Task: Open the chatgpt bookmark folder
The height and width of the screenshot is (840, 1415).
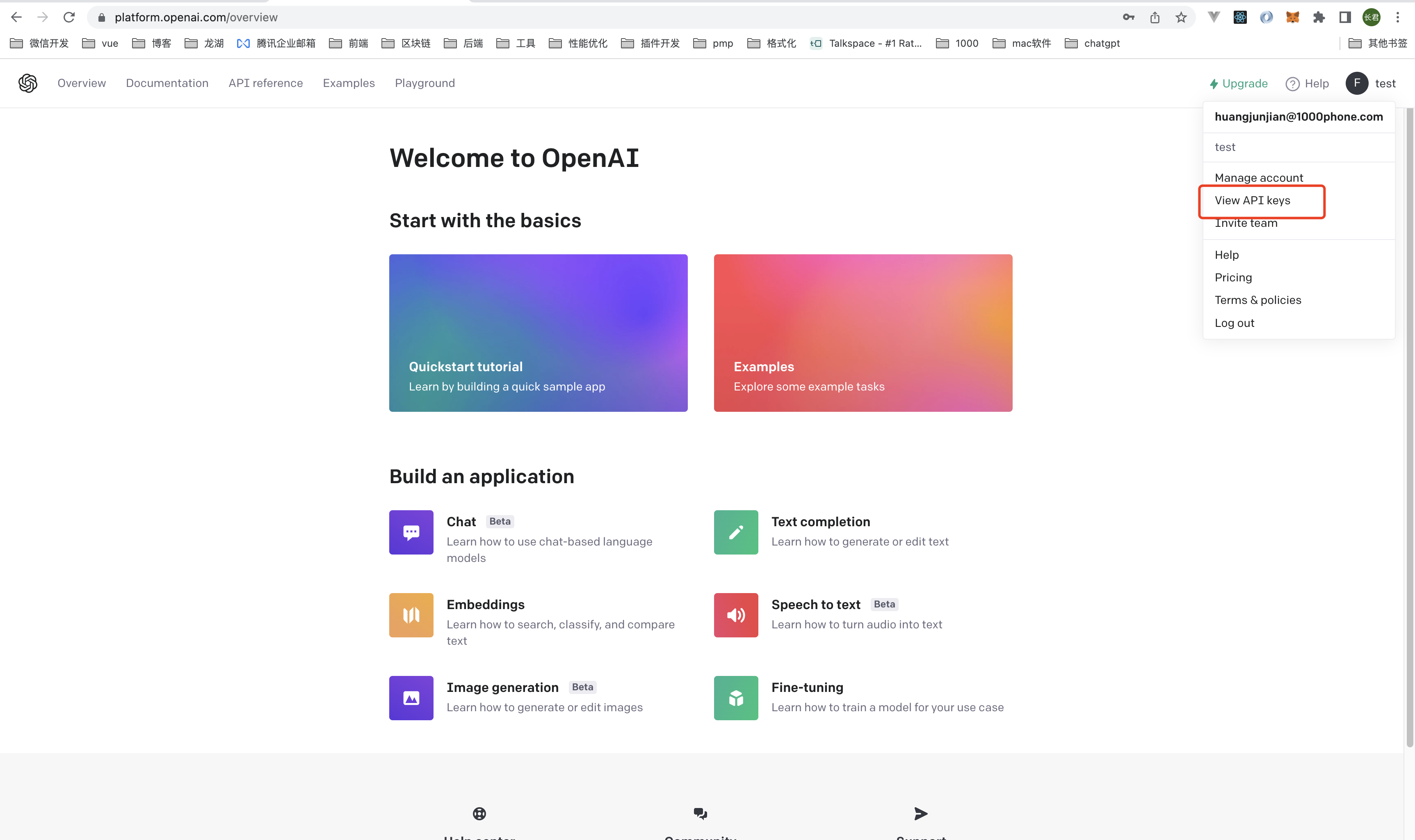Action: (1092, 43)
